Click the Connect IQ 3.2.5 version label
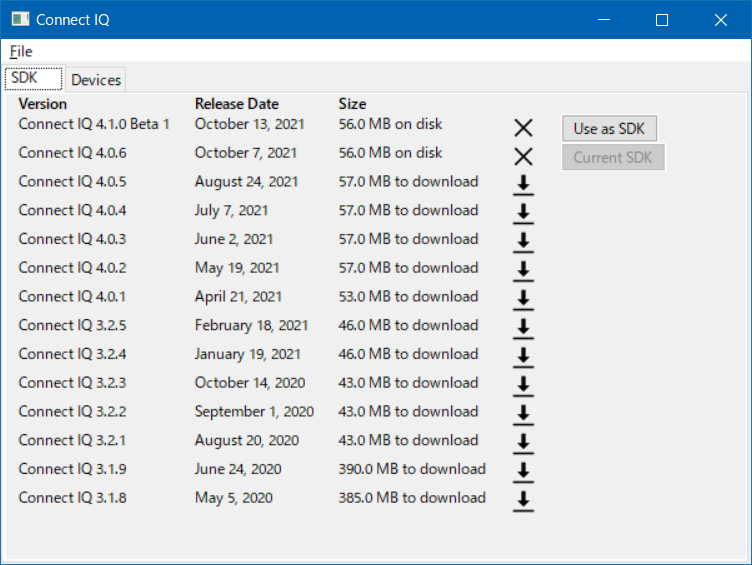 (72, 326)
